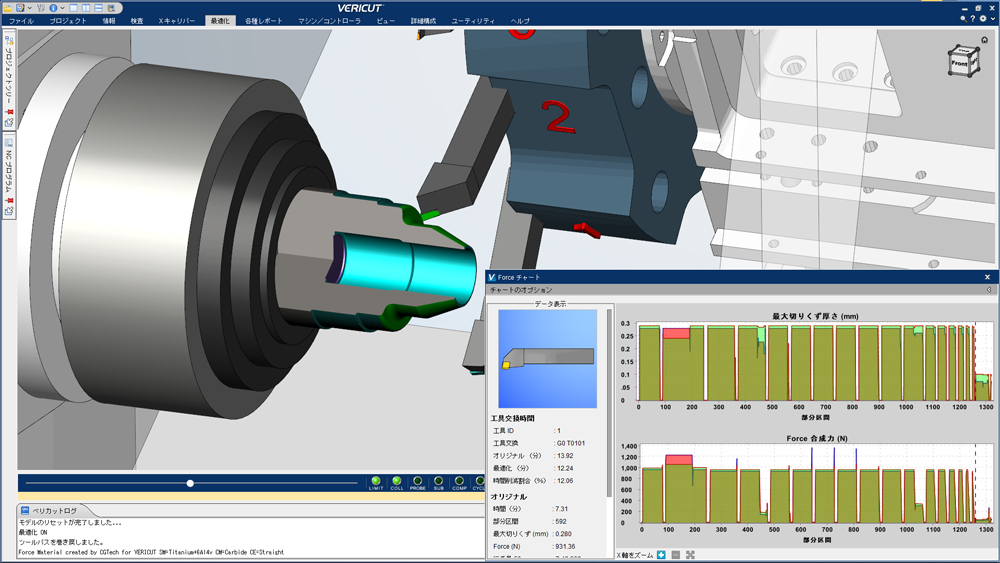
Task: Click the blue info icon
Action: (x=53, y=8)
